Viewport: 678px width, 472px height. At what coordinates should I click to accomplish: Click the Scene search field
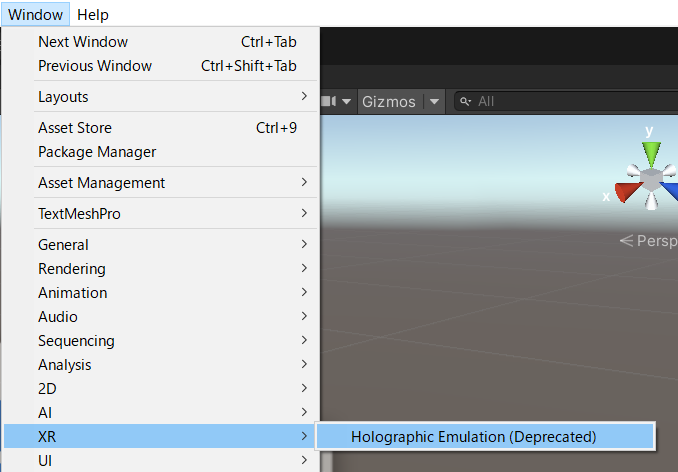[x=566, y=102]
